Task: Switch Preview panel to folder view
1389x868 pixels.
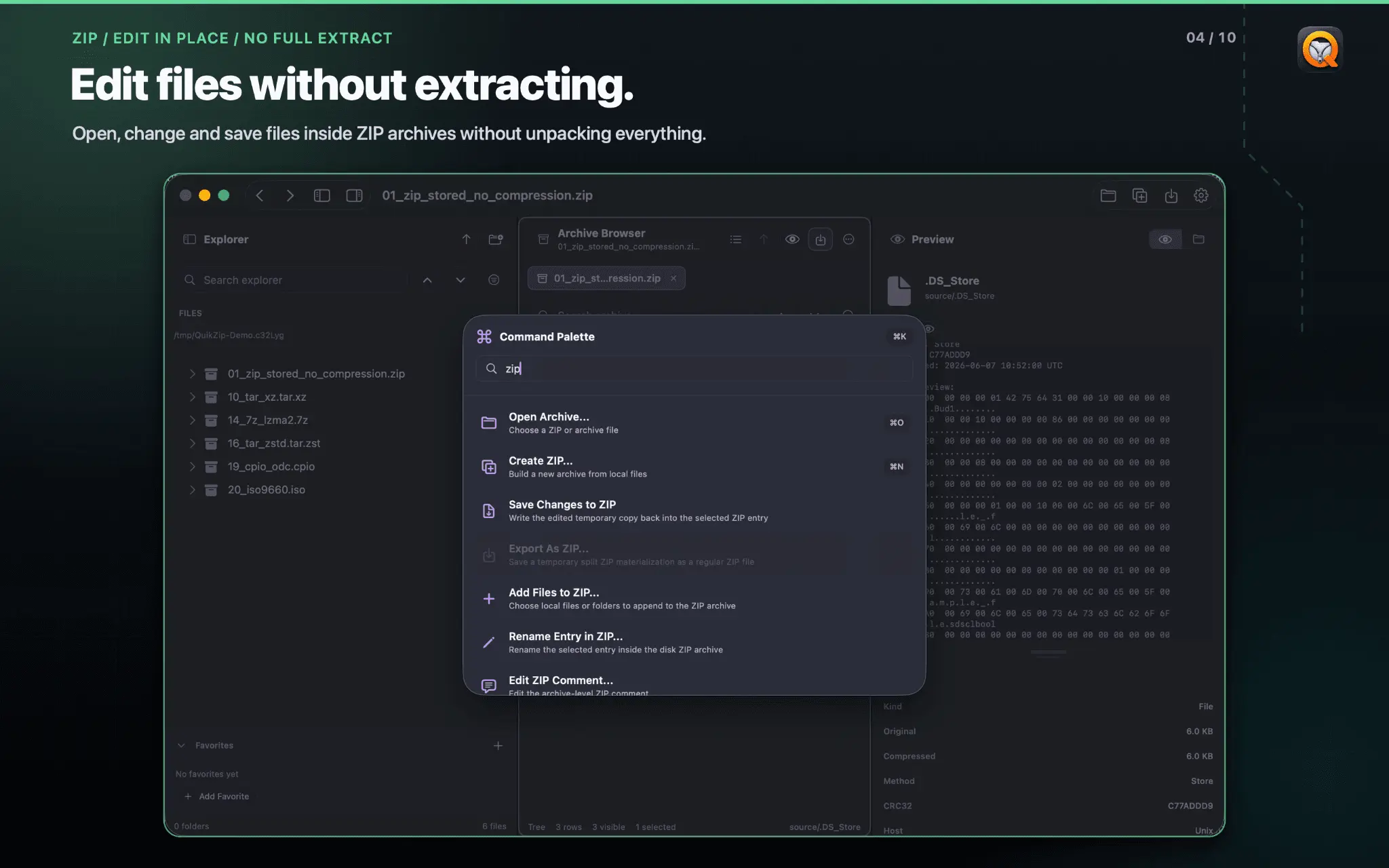Action: pos(1198,239)
